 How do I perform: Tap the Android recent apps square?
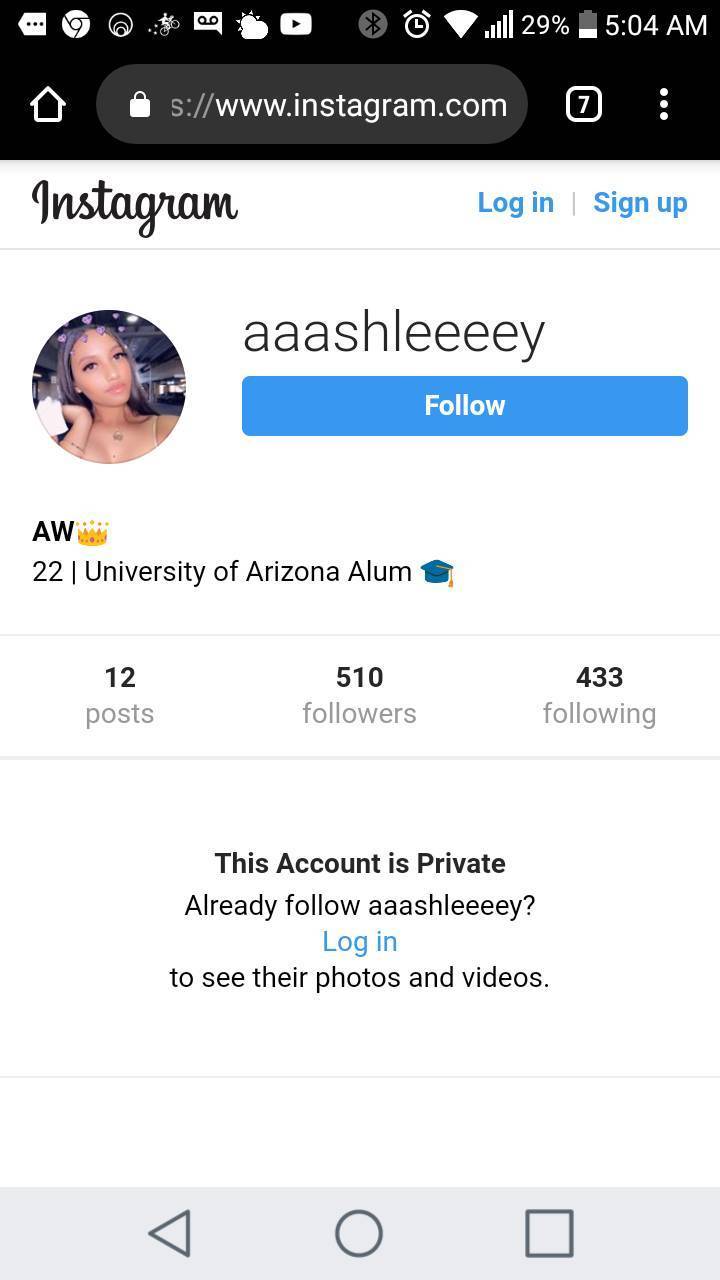coord(549,1233)
